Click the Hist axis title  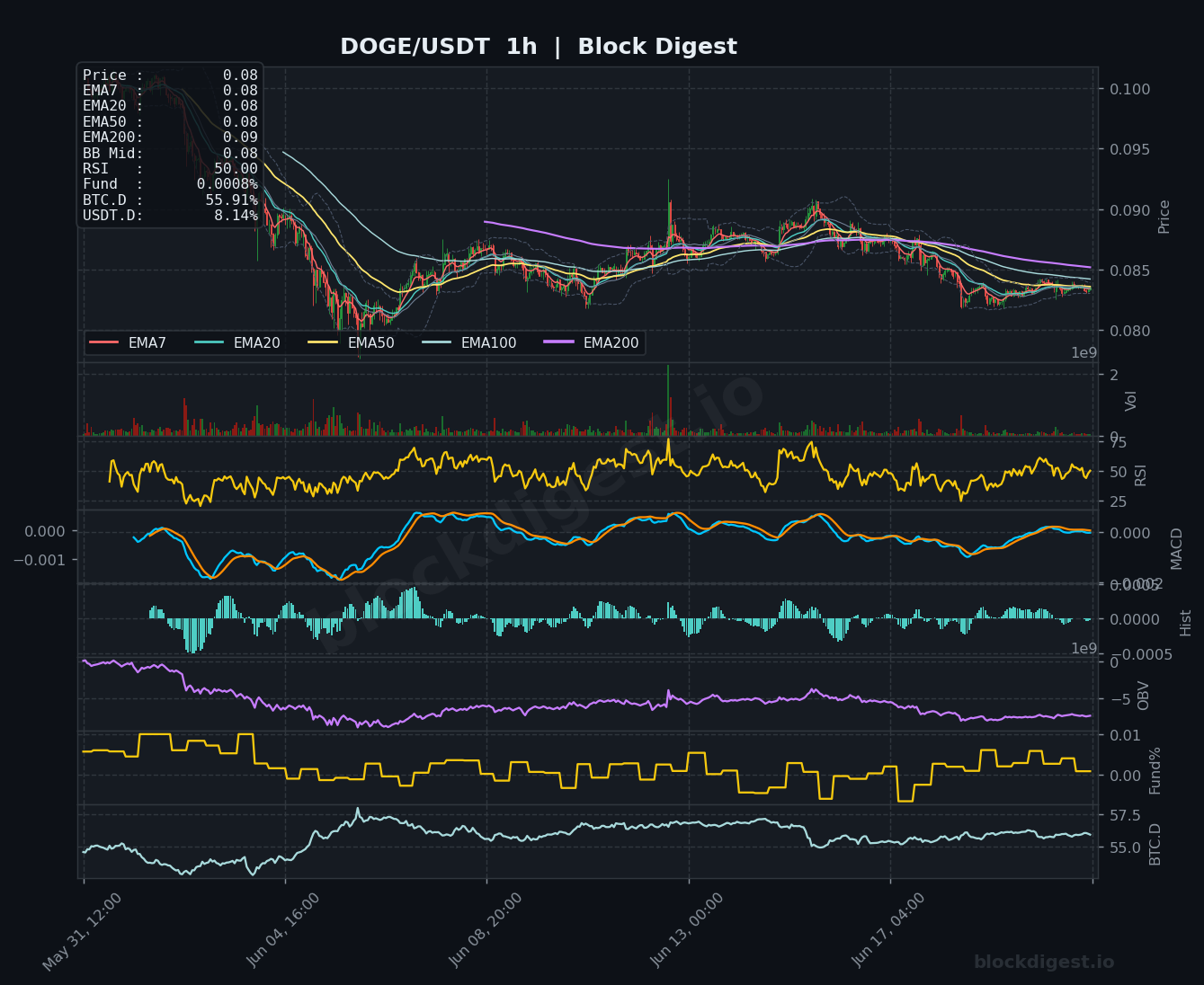click(x=1185, y=623)
